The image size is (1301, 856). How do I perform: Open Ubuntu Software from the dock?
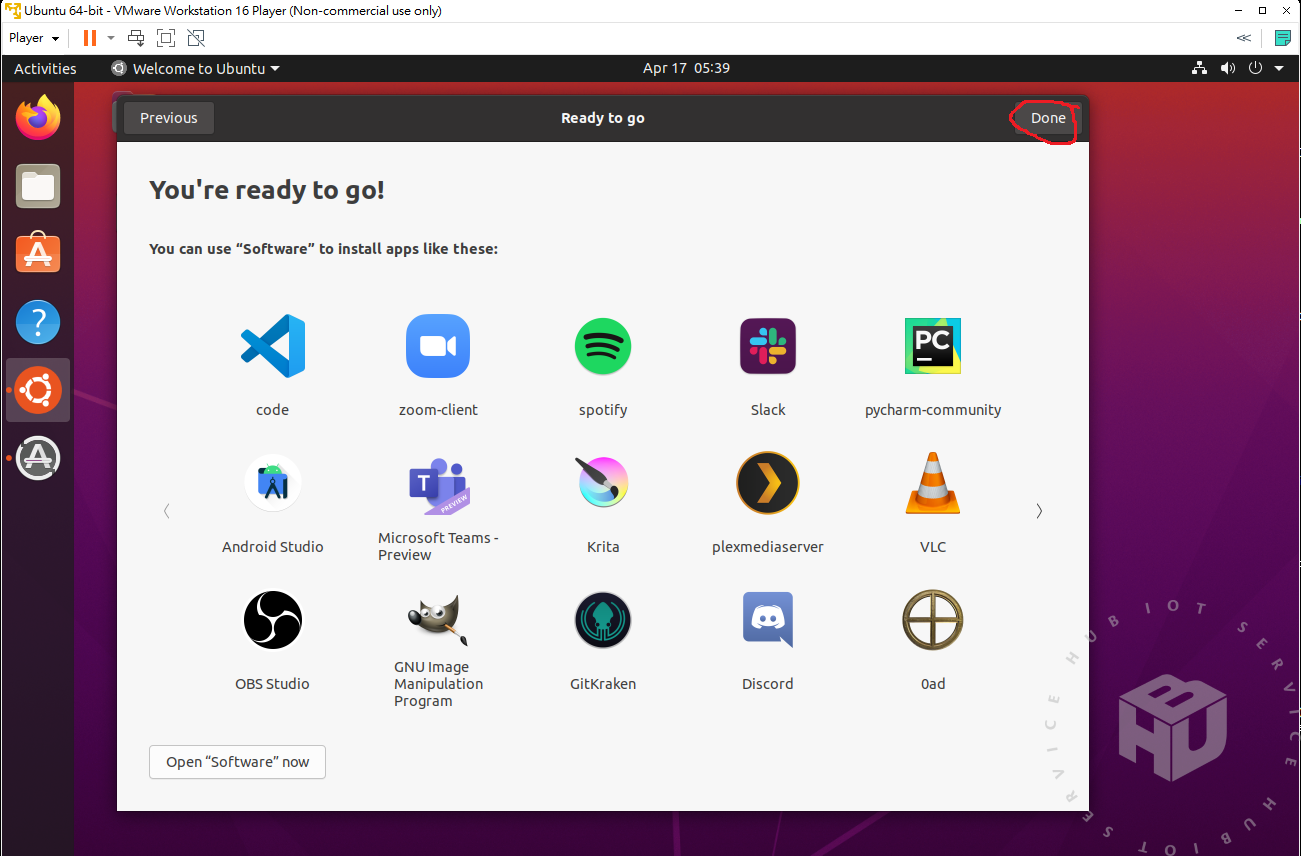click(x=38, y=254)
